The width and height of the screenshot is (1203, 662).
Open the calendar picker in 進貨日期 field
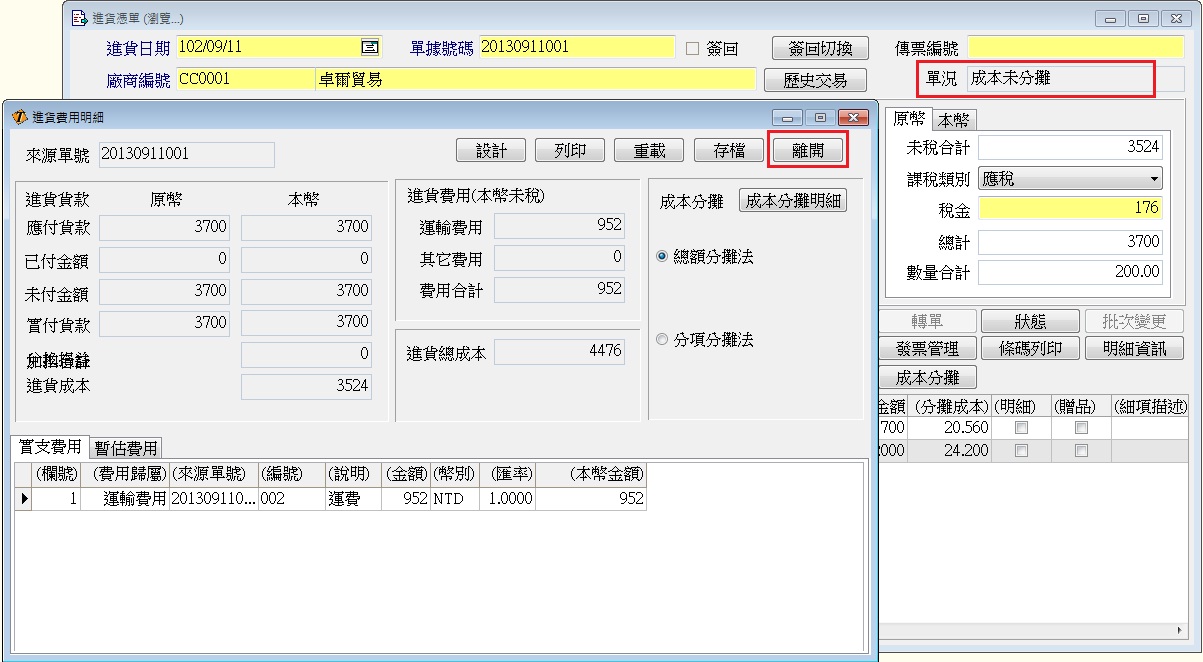[x=369, y=47]
